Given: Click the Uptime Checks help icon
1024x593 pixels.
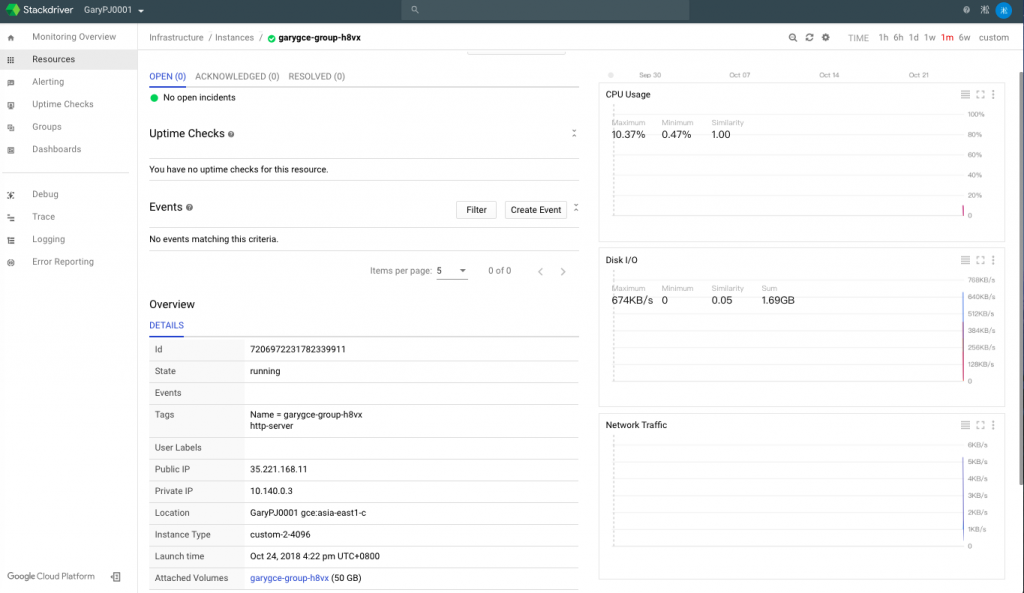Looking at the screenshot, I should pyautogui.click(x=231, y=134).
